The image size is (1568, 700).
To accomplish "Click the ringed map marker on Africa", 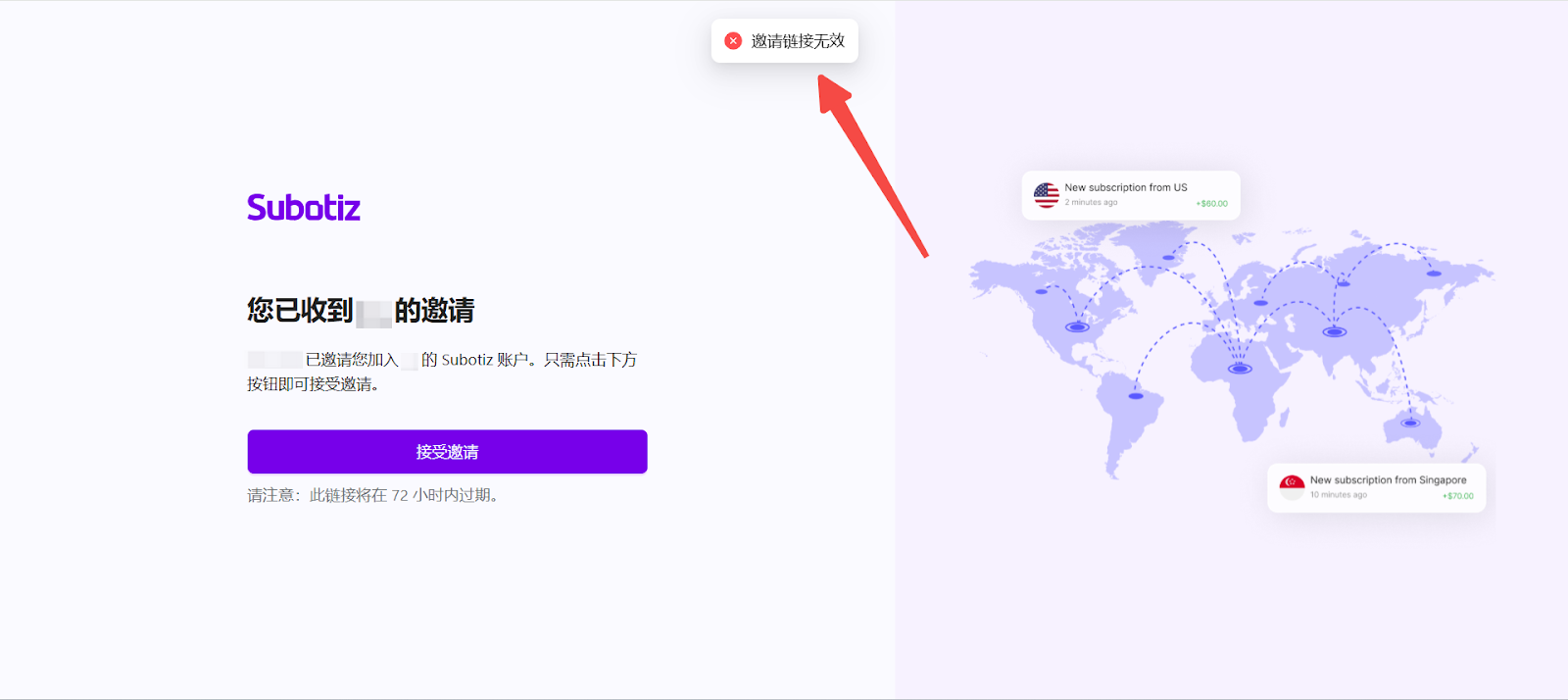I will coord(1240,369).
